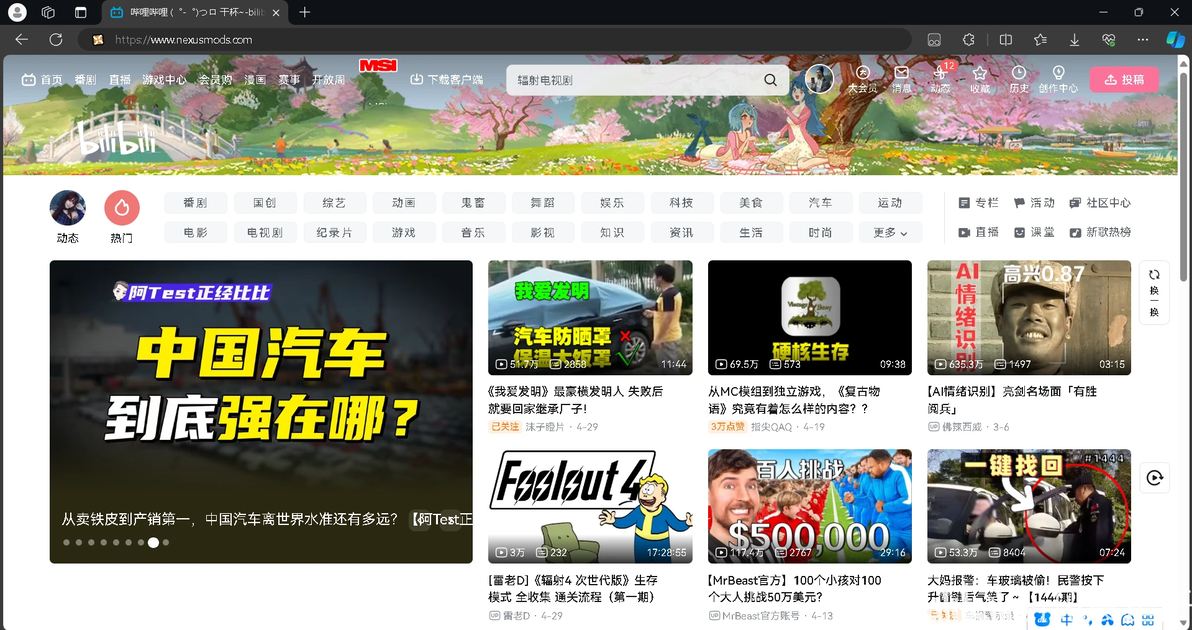Click the round replay icon beside lower video cards
Viewport: 1192px width, 630px height.
tap(1154, 477)
